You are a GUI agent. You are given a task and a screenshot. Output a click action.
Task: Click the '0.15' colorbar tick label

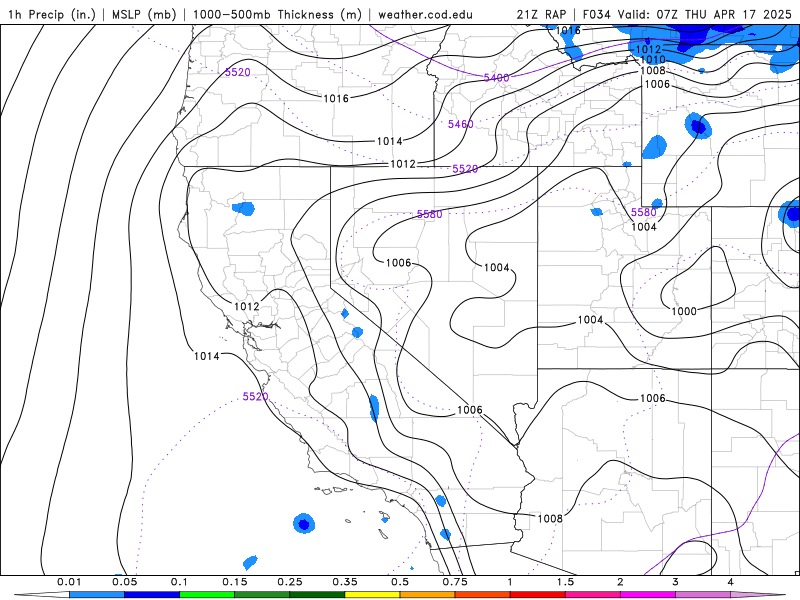pos(235,582)
